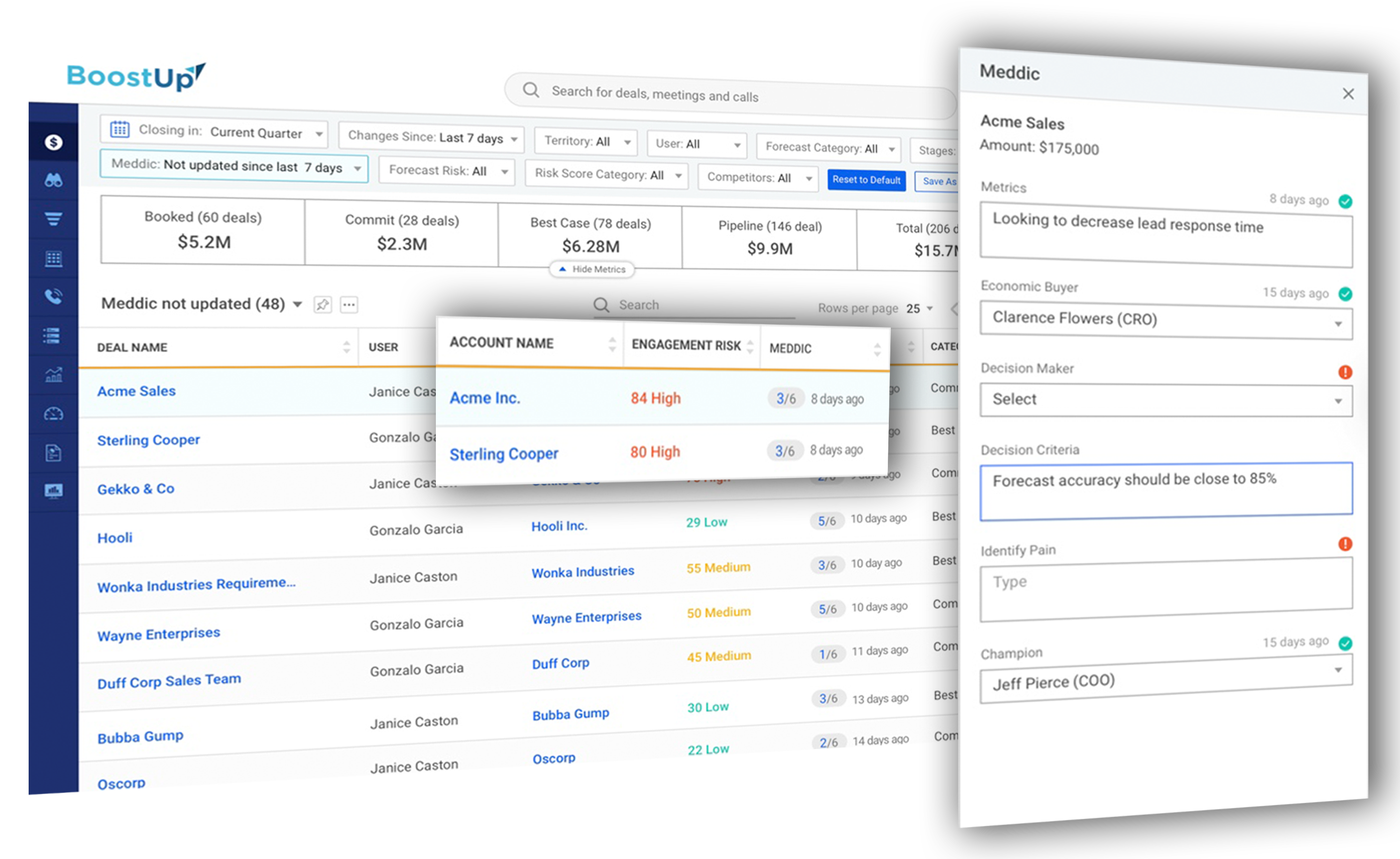Click the calendar icon next to Closing in

pyautogui.click(x=120, y=129)
